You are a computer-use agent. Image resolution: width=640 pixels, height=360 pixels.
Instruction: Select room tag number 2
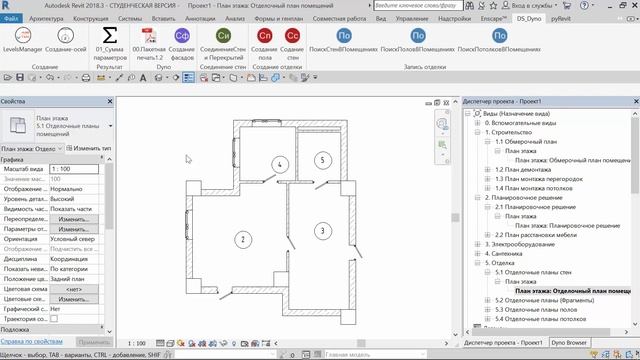coord(243,240)
